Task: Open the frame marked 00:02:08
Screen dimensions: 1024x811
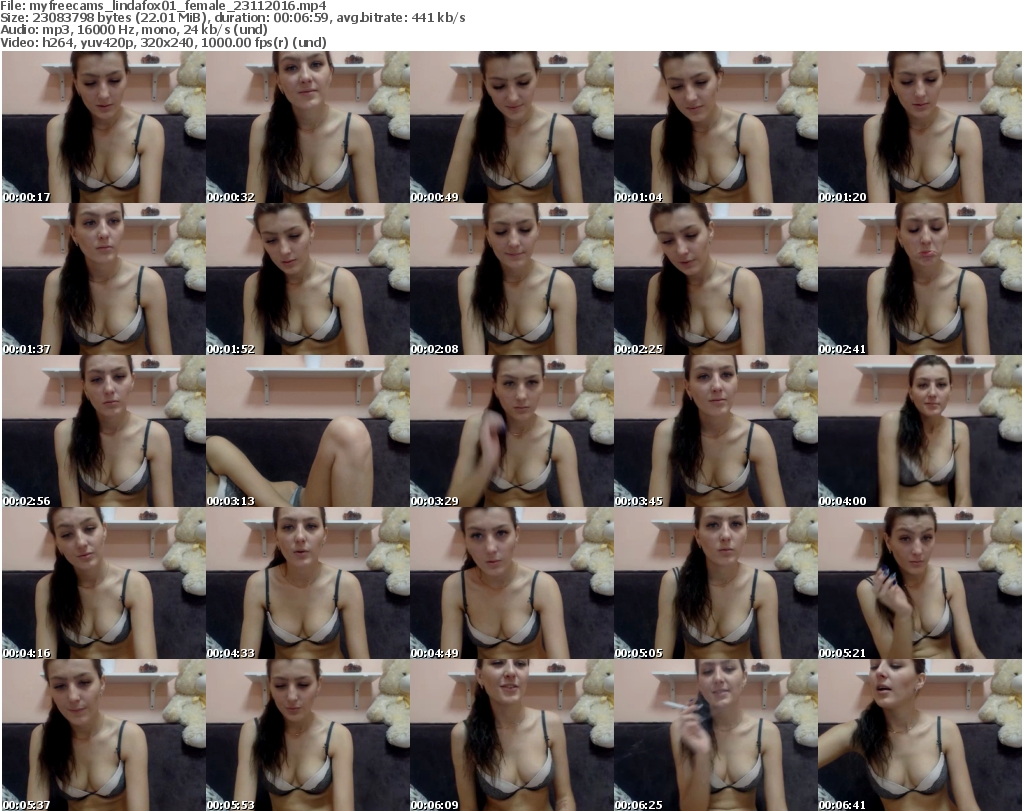Action: pyautogui.click(x=512, y=279)
